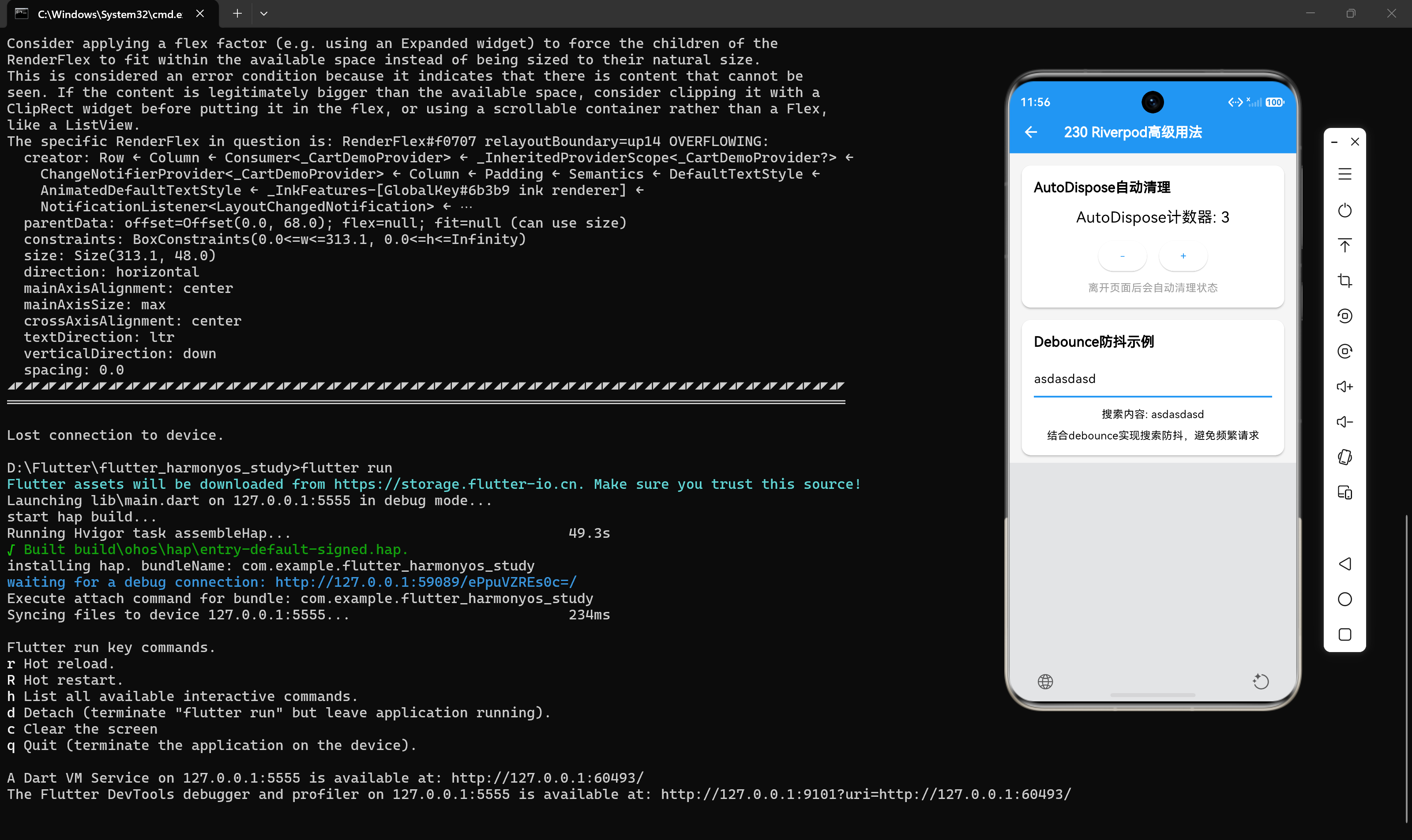Viewport: 1412px width, 840px height.
Task: Click the debug connection URL with port 59089
Action: (x=426, y=582)
